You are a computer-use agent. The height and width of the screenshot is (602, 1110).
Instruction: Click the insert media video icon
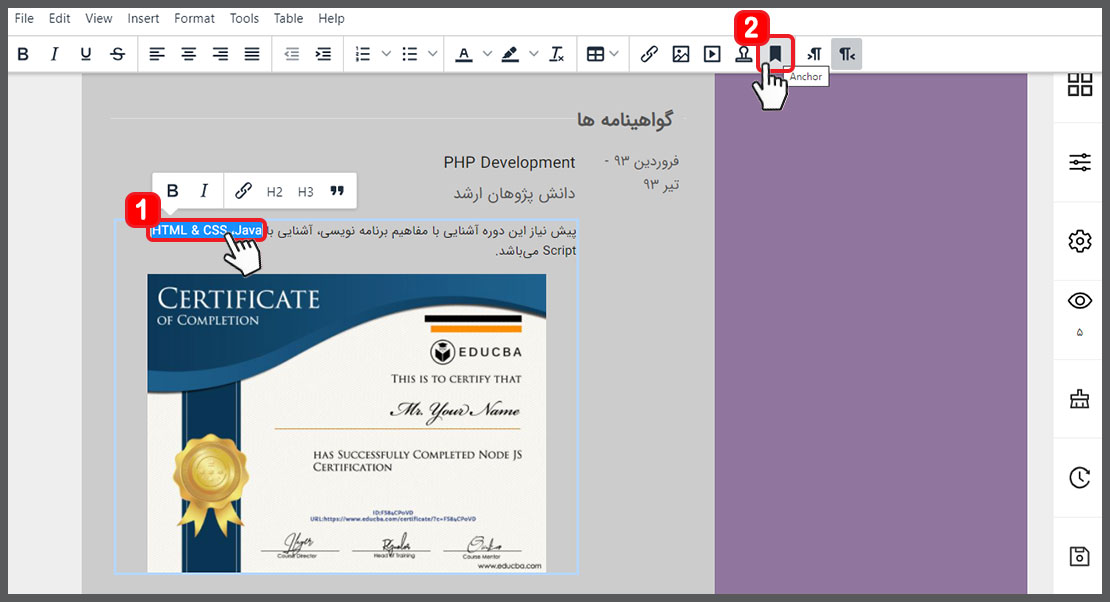click(712, 54)
